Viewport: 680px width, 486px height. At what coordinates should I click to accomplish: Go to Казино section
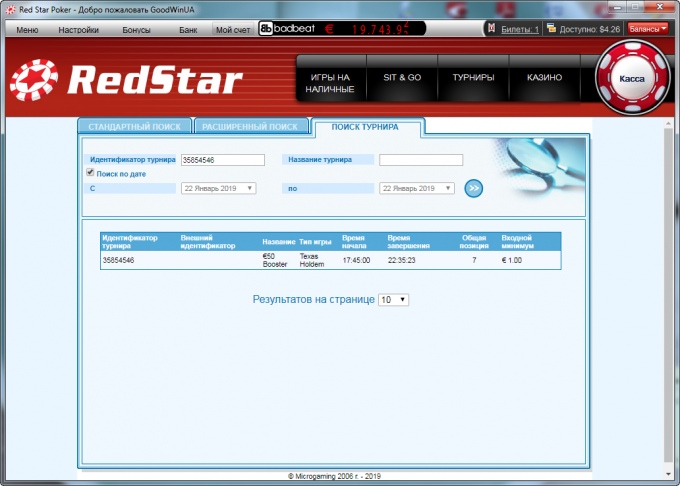(x=544, y=78)
